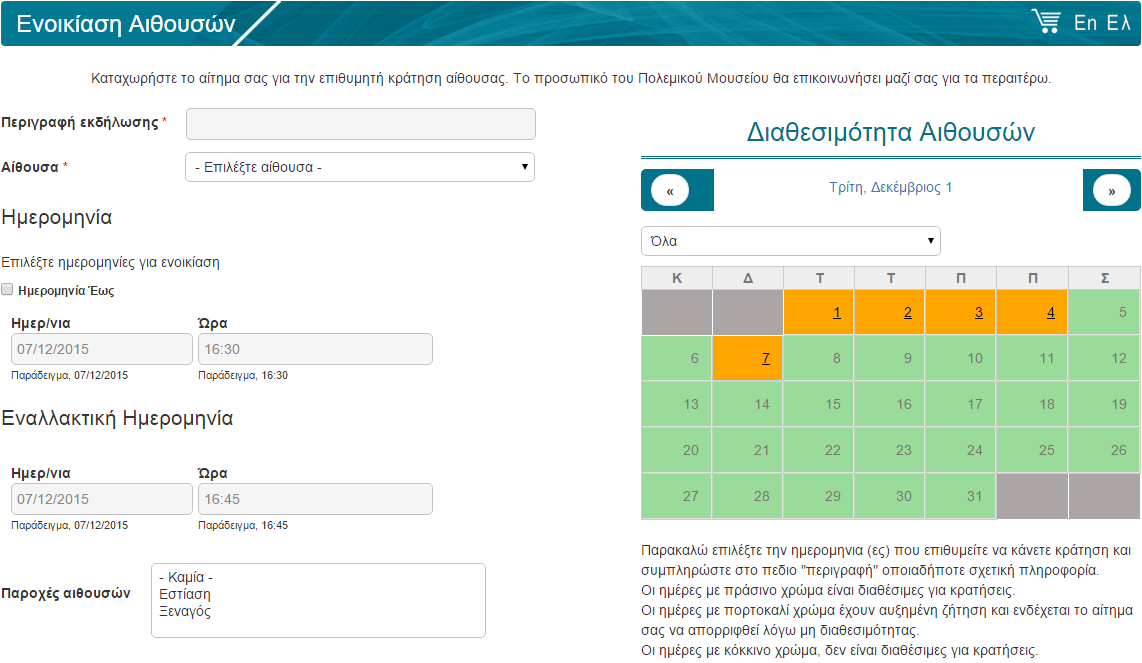Go to next month with » button
1142x663 pixels.
(x=1111, y=191)
